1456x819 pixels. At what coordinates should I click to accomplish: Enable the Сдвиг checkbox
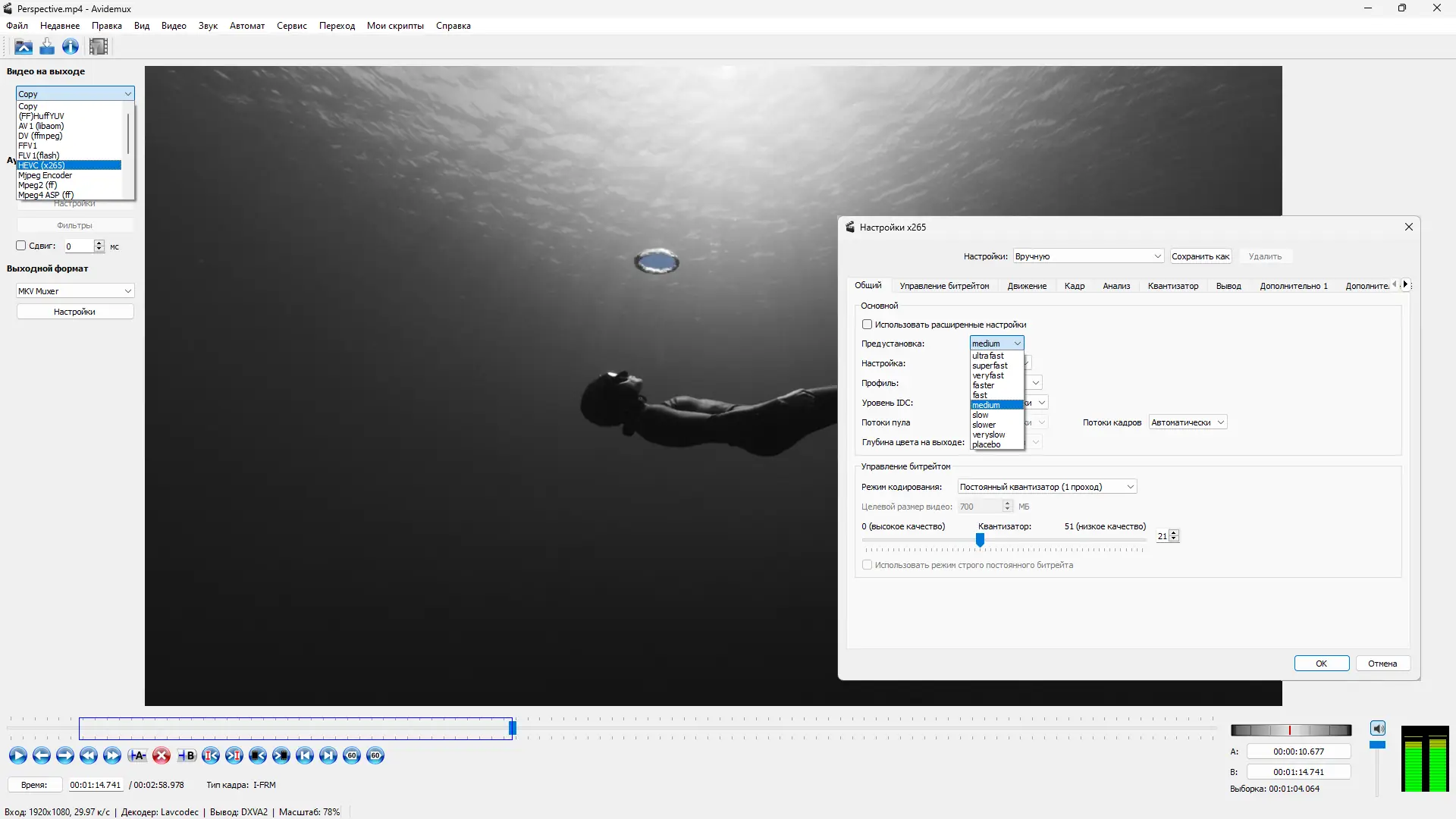click(21, 246)
